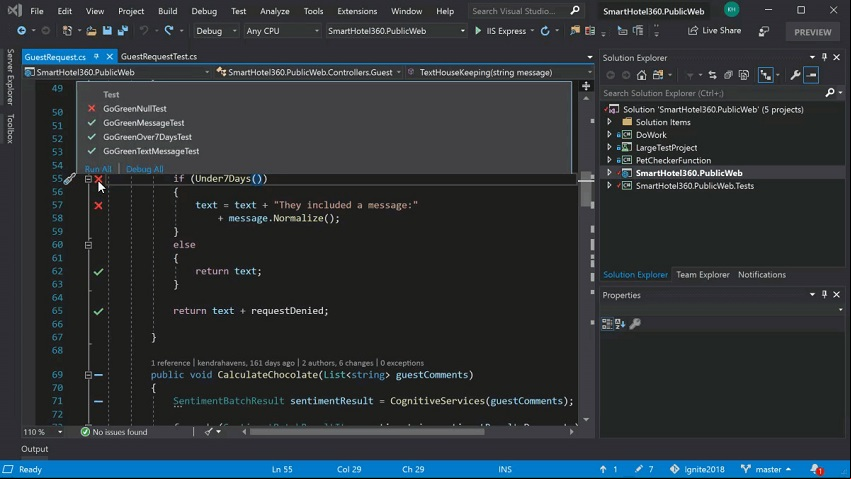851x479 pixels.
Task: Pin the GuestRequest.cs tab
Action: tap(96, 56)
